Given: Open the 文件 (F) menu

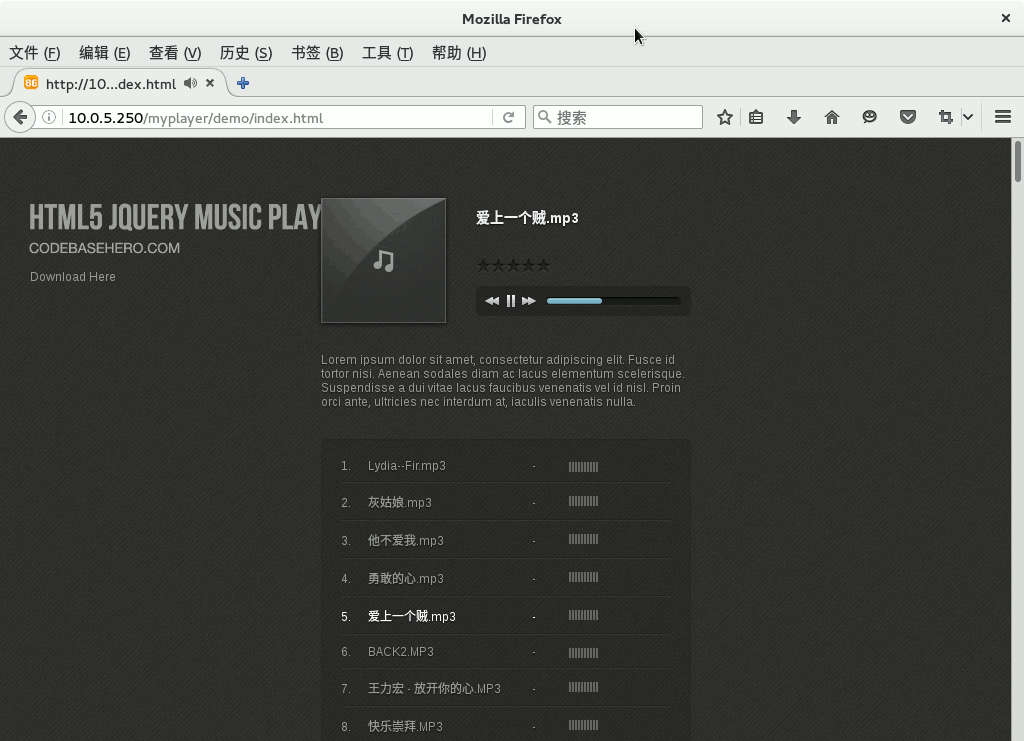Looking at the screenshot, I should tap(35, 53).
